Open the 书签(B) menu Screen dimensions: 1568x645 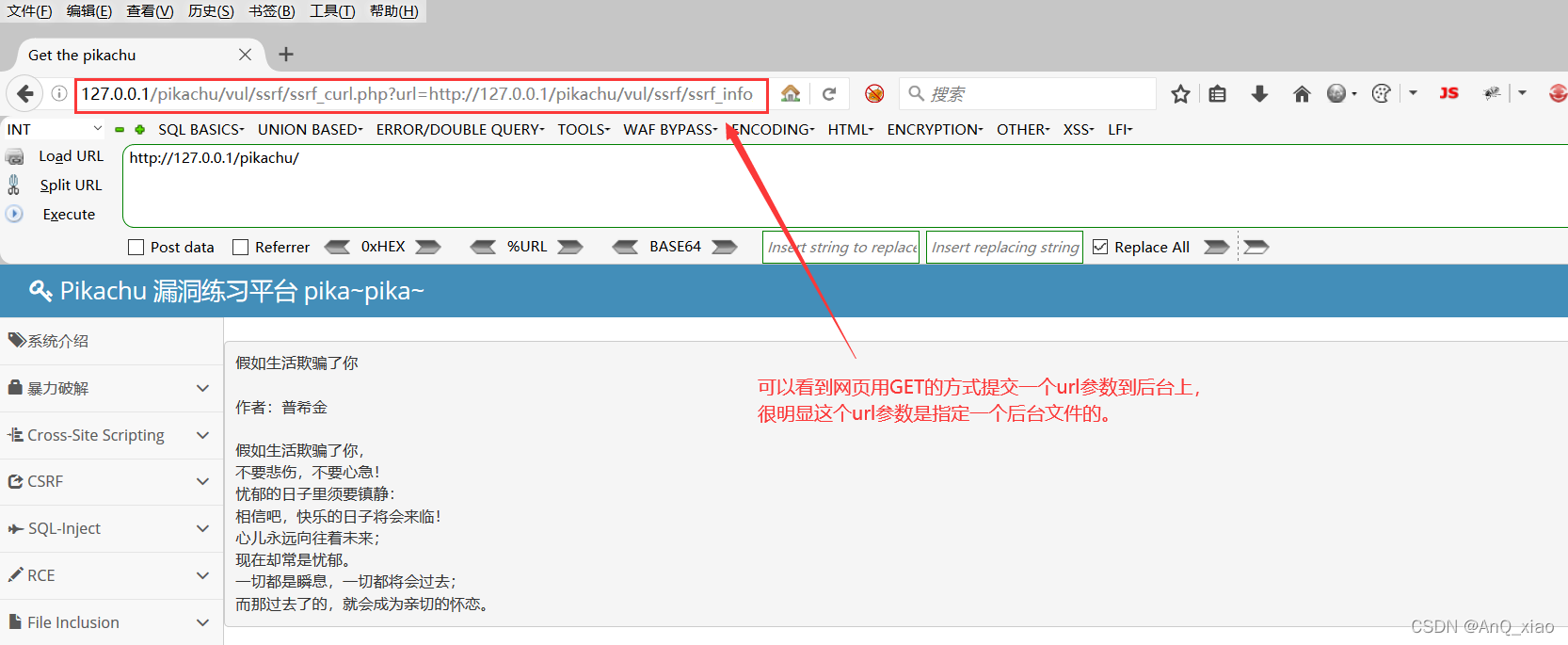point(272,11)
